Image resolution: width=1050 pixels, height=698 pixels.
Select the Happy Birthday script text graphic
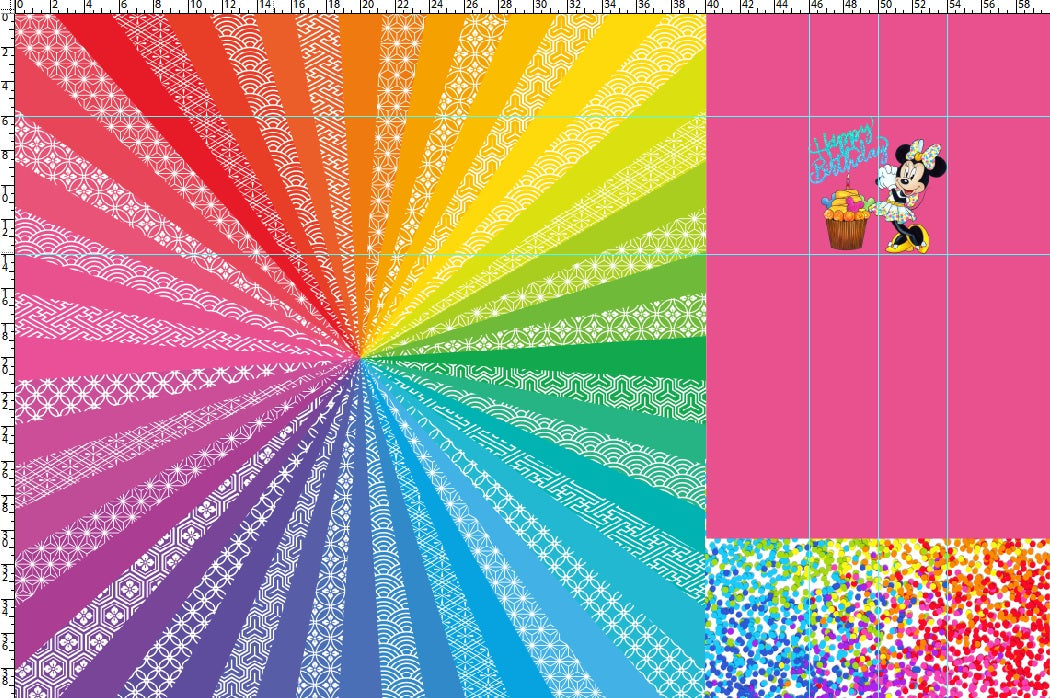[x=848, y=151]
